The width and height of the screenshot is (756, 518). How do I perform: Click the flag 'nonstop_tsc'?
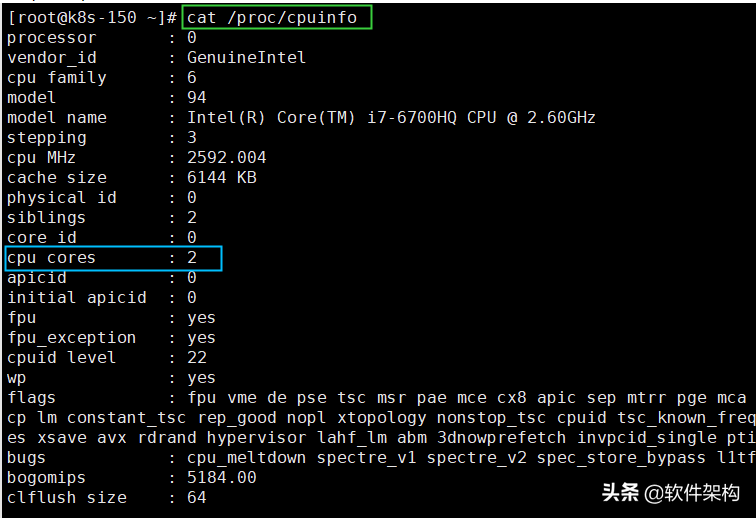pyautogui.click(x=491, y=418)
